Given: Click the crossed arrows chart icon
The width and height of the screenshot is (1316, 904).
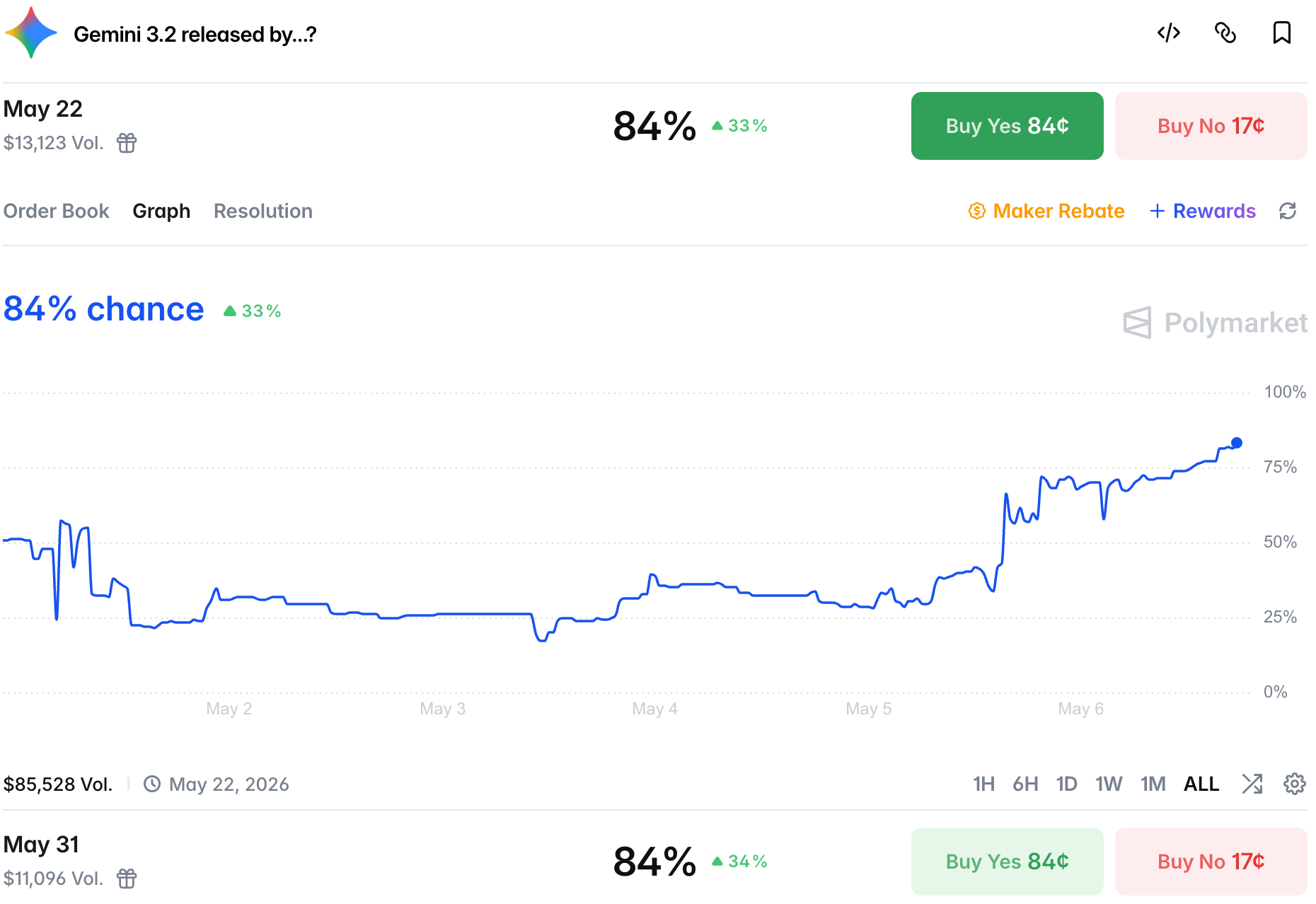Looking at the screenshot, I should (x=1252, y=784).
